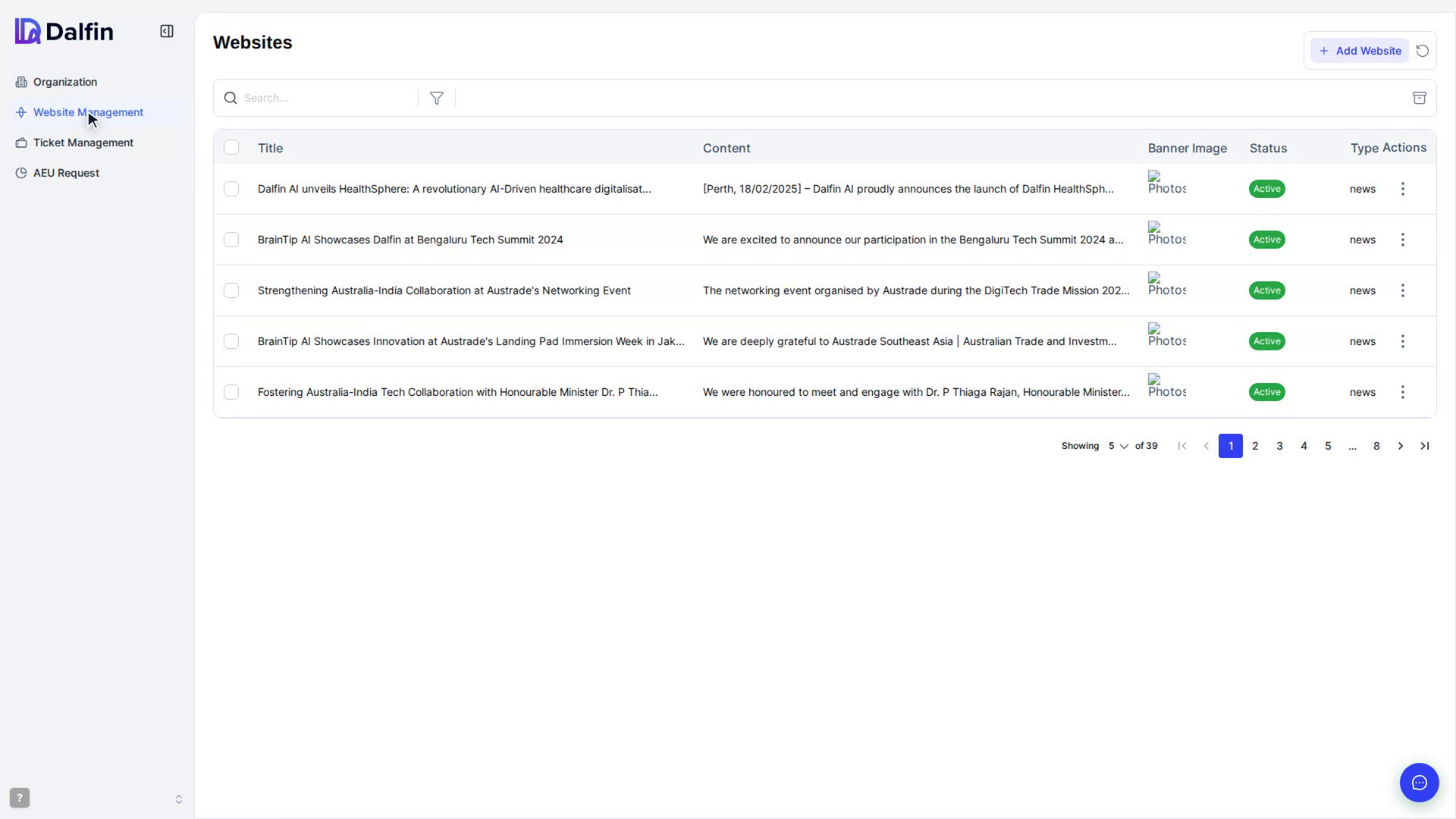Go to page 5
This screenshot has width=1456, height=819.
pyautogui.click(x=1328, y=446)
